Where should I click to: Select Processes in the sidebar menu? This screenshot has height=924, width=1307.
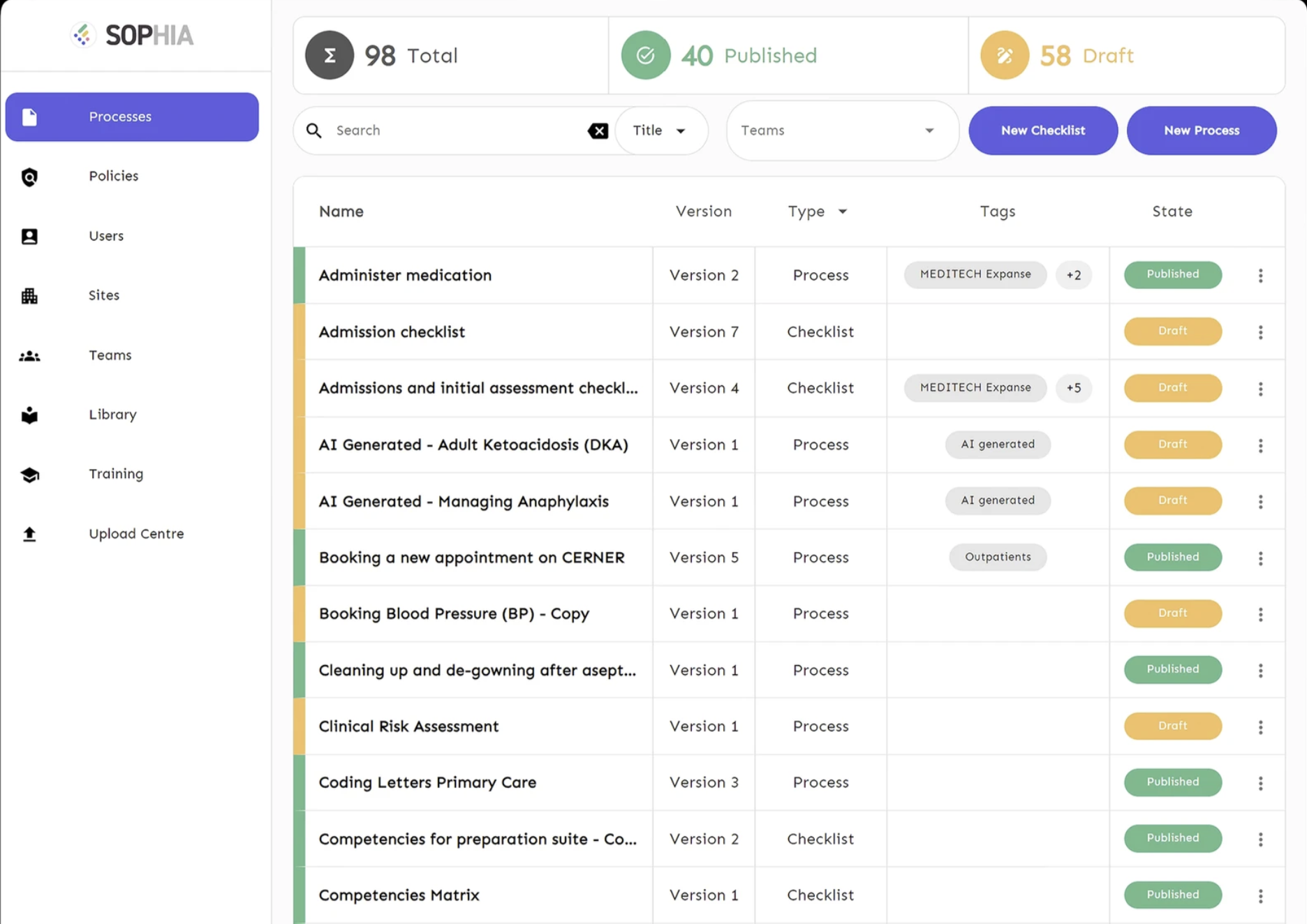click(132, 117)
